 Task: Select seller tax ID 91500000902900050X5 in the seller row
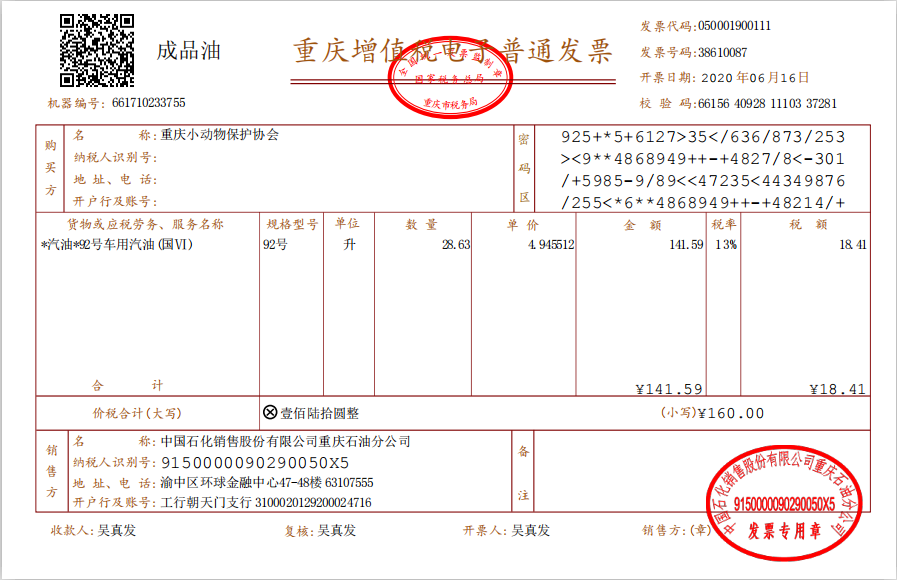tap(255, 462)
